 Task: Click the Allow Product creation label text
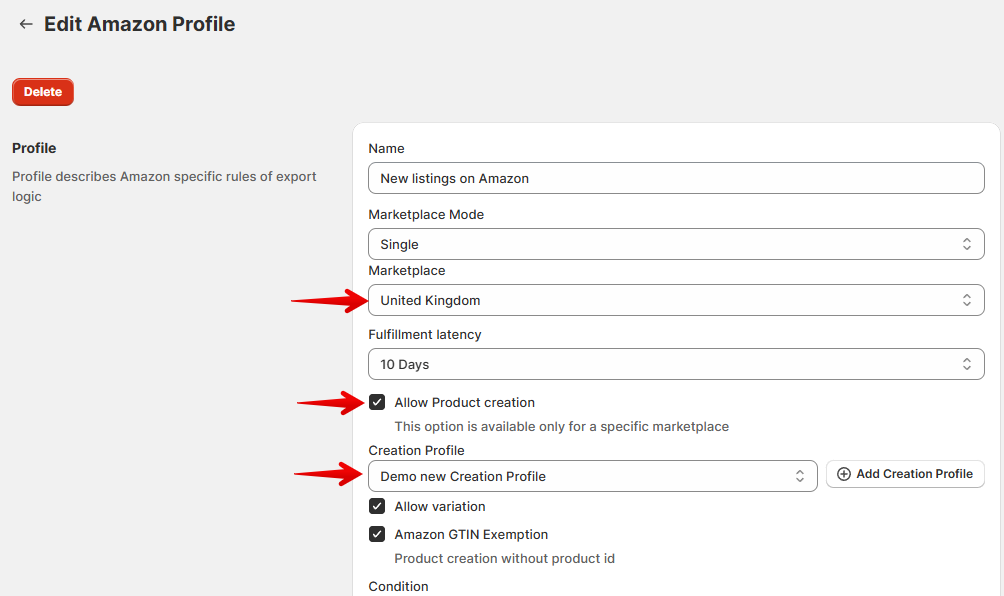click(464, 403)
